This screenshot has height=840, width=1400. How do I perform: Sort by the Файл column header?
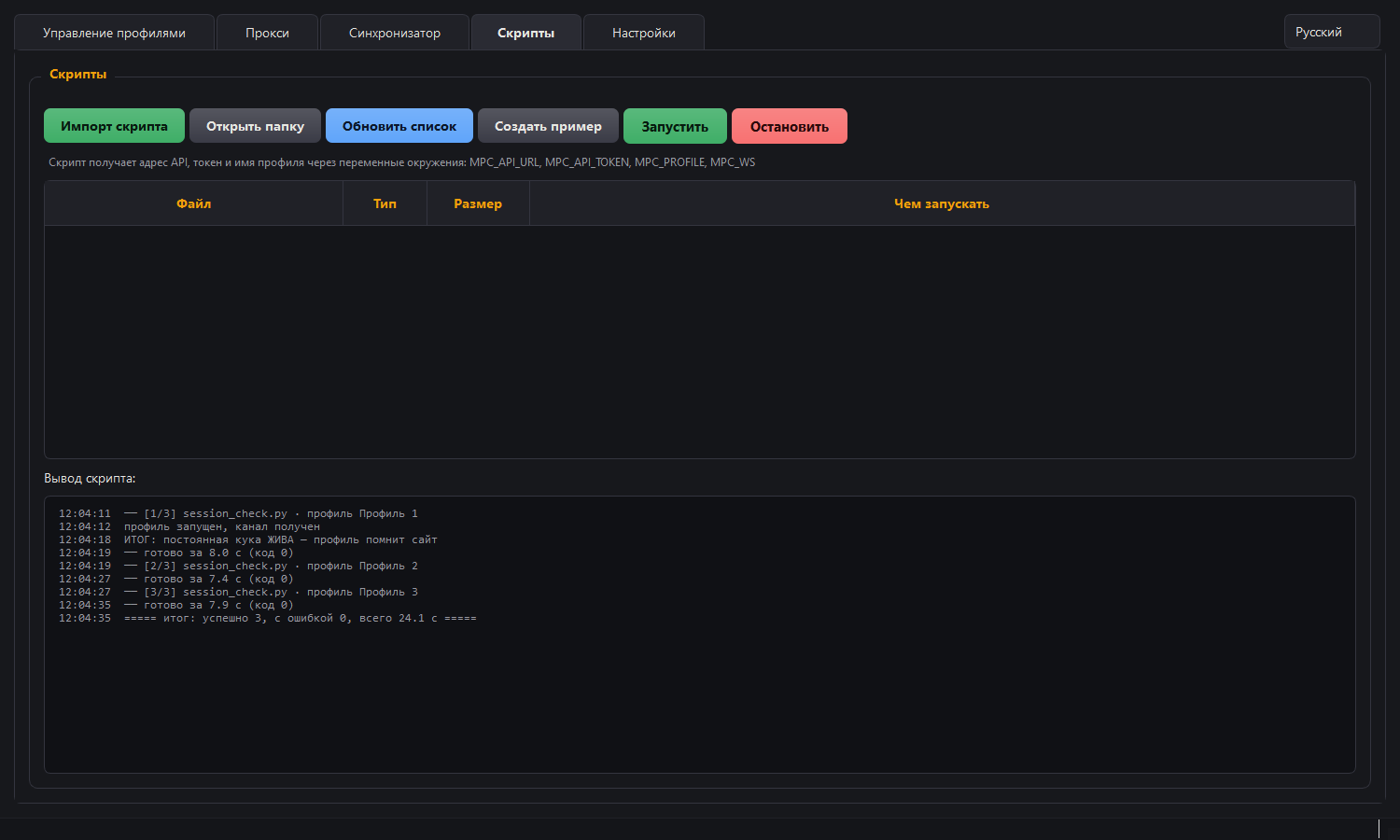(x=194, y=203)
